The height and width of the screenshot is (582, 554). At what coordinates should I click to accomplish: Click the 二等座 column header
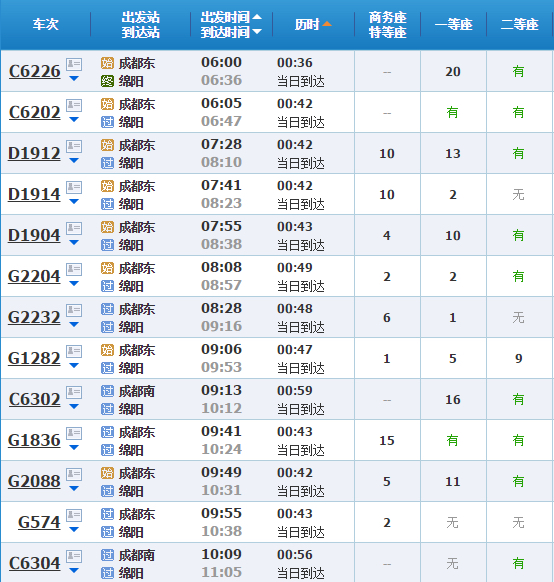(x=519, y=24)
